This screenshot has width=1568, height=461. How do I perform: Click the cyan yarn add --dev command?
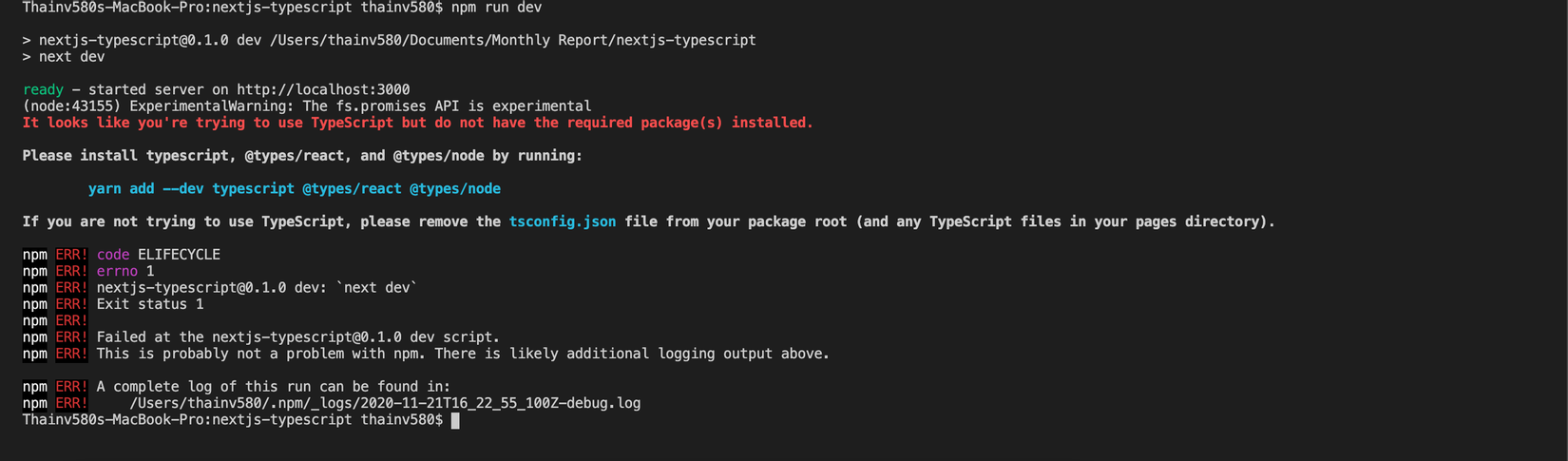click(294, 188)
